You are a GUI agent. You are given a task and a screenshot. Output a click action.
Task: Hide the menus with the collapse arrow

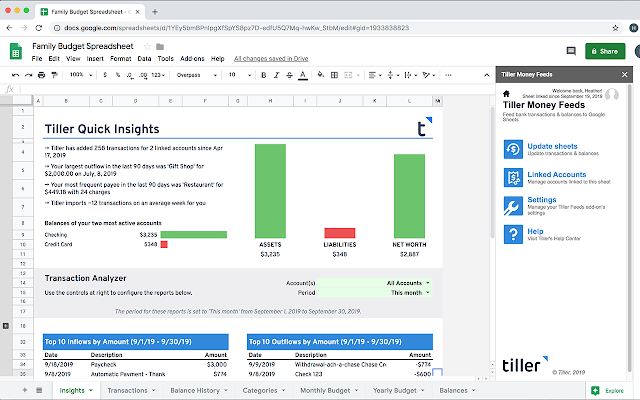487,75
